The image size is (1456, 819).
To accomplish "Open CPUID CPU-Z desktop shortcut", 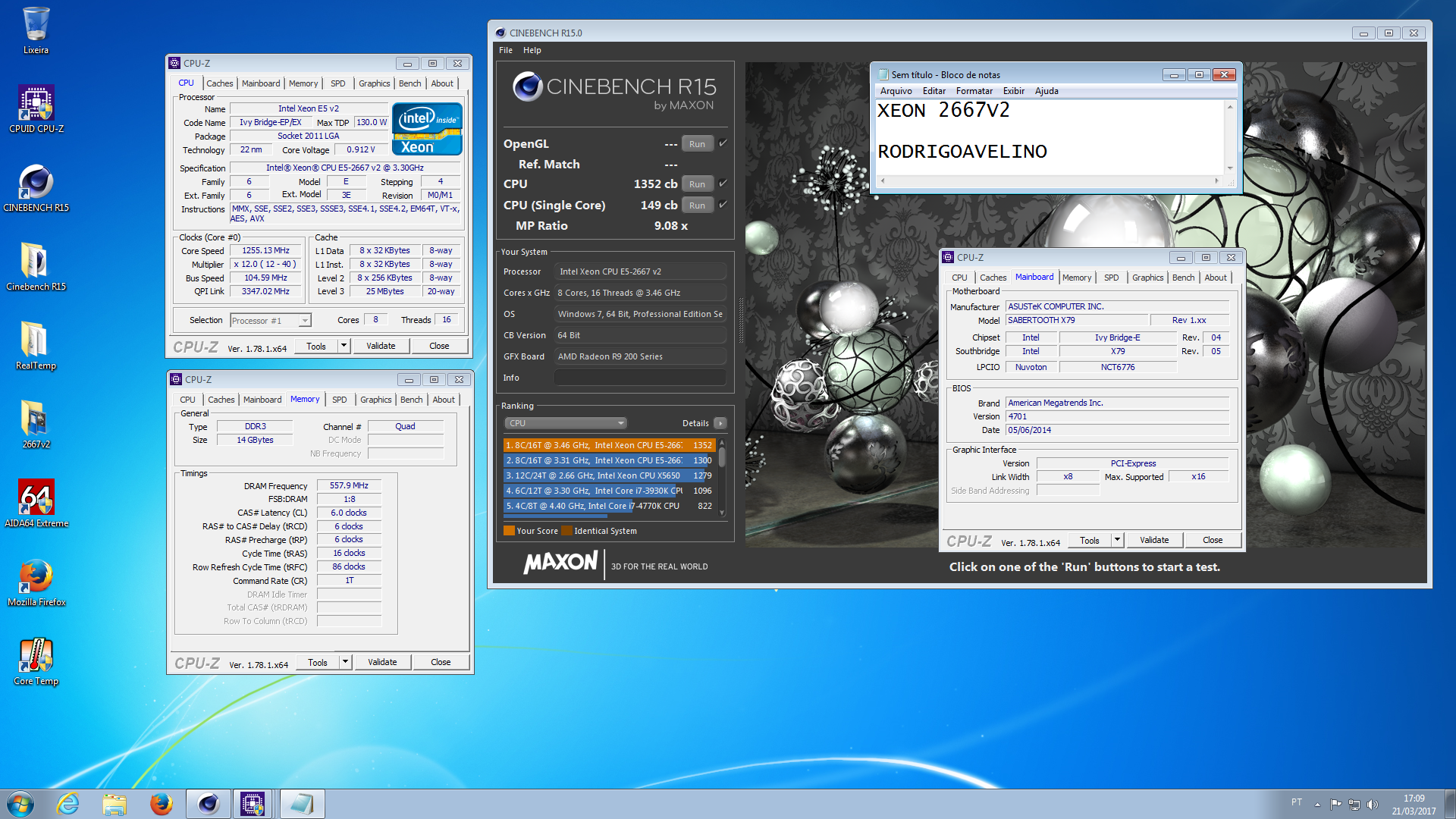I will pyautogui.click(x=36, y=109).
